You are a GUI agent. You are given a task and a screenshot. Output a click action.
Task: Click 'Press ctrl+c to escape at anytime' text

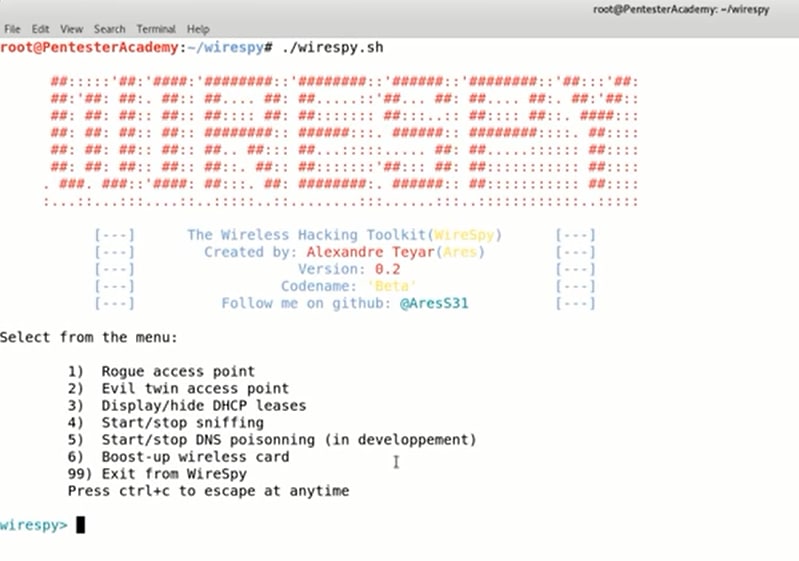click(208, 491)
